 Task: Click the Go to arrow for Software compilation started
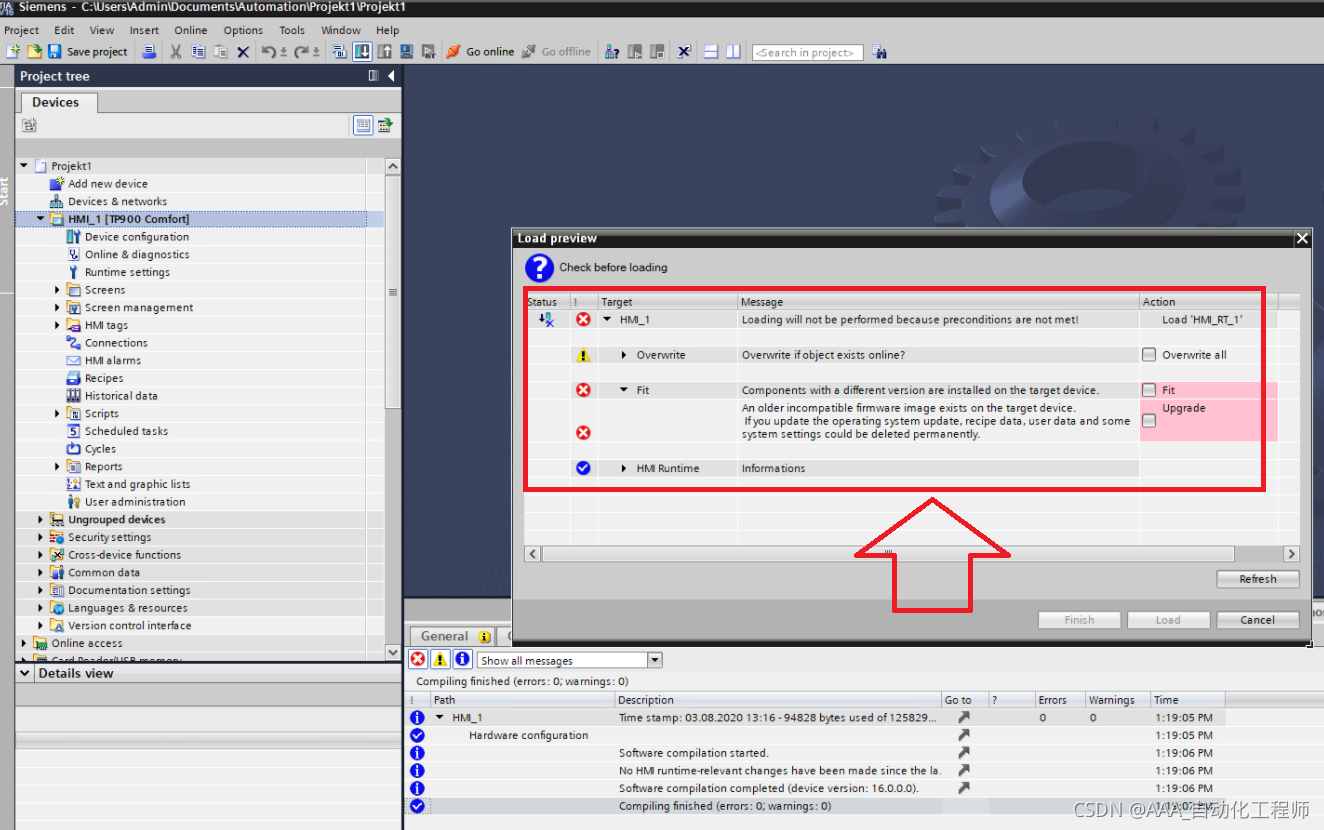[963, 753]
